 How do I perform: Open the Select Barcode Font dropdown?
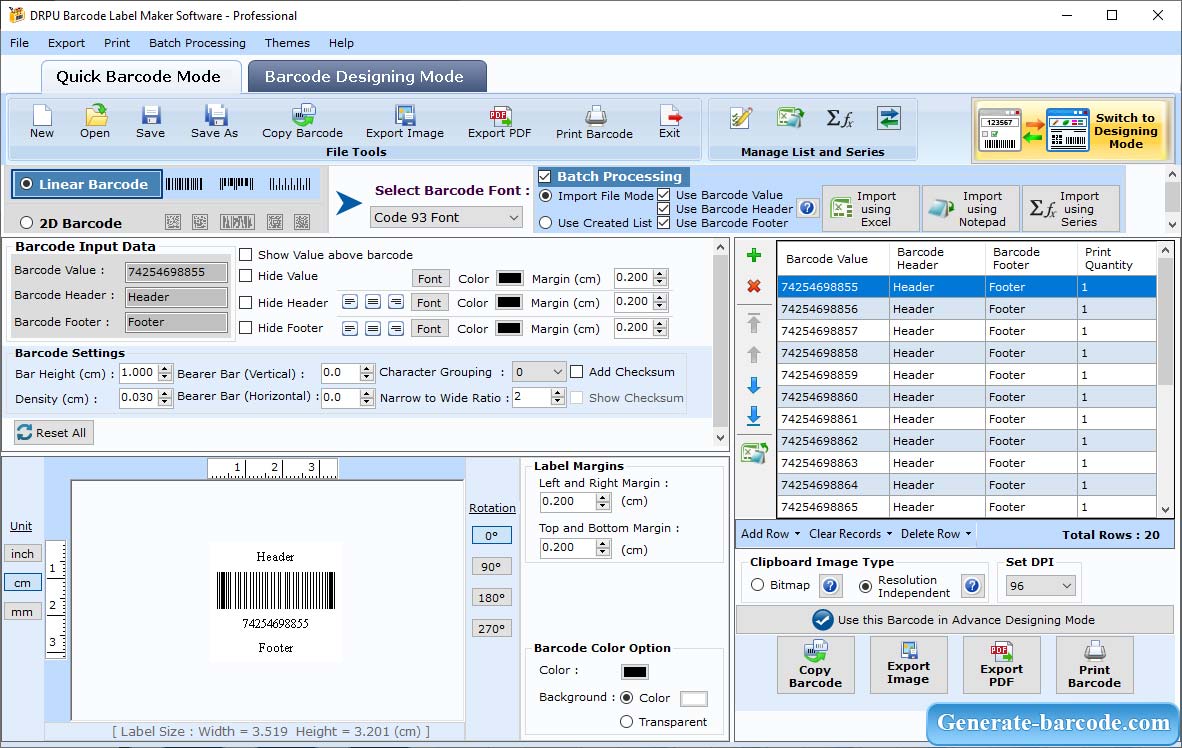(446, 218)
